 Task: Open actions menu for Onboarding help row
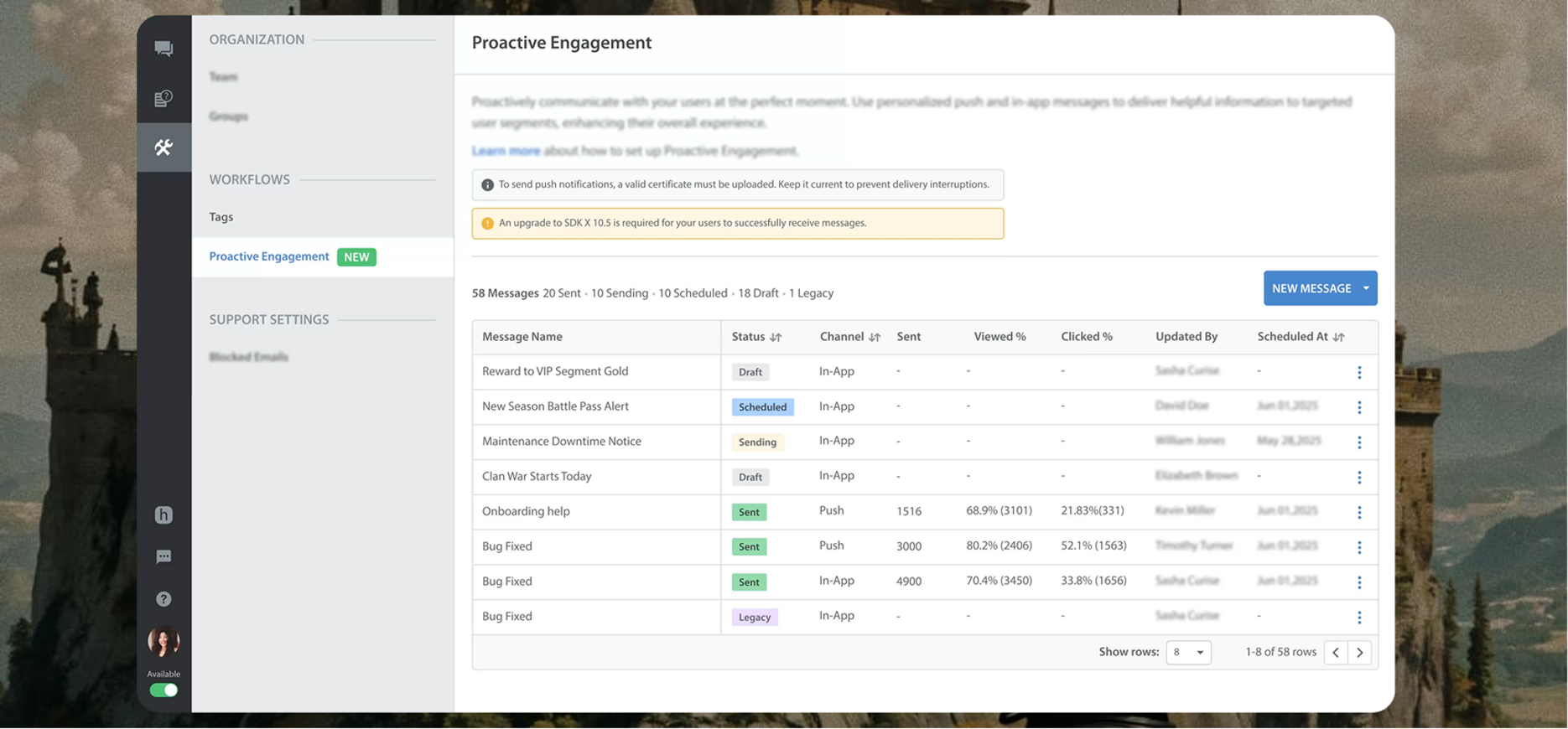(x=1359, y=512)
